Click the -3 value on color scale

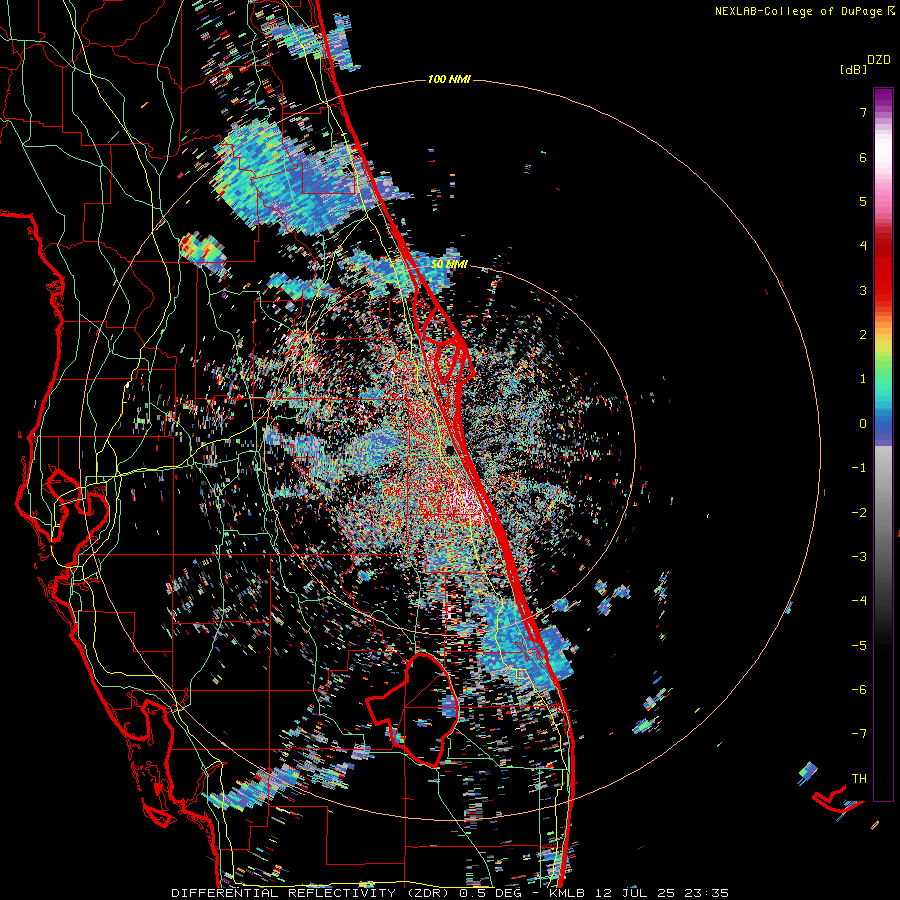pyautogui.click(x=859, y=557)
